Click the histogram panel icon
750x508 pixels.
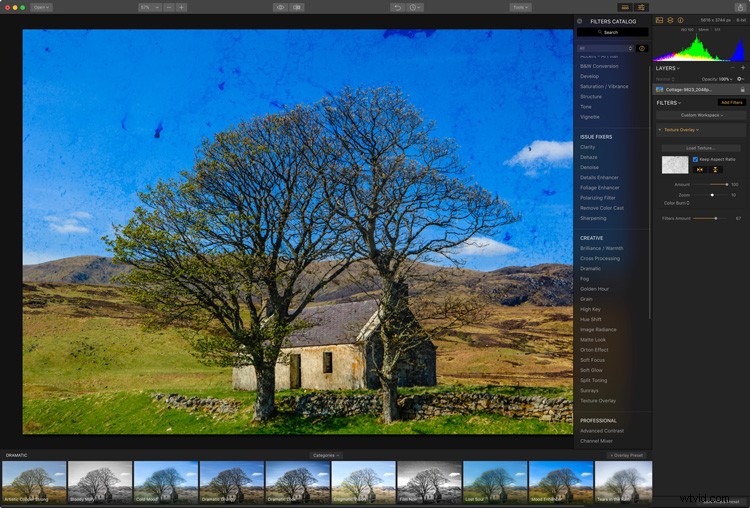pos(660,20)
